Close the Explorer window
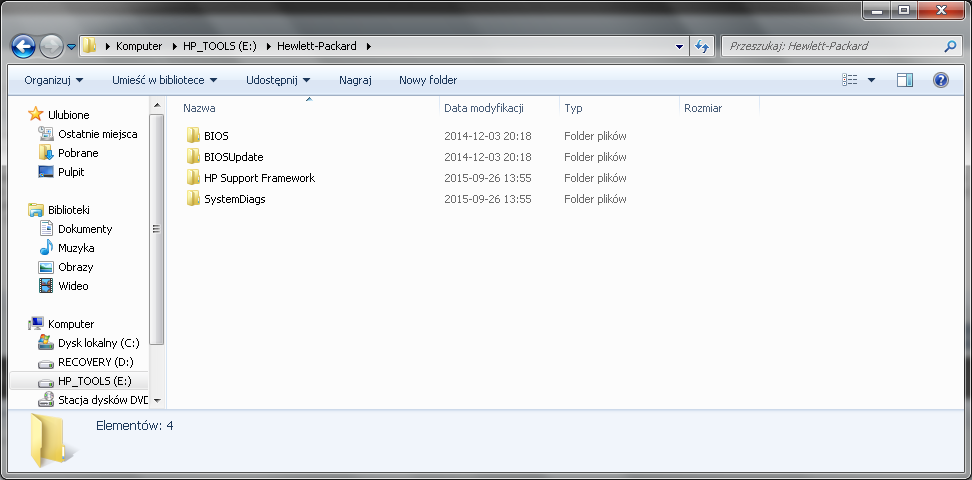972x480 pixels. [940, 9]
